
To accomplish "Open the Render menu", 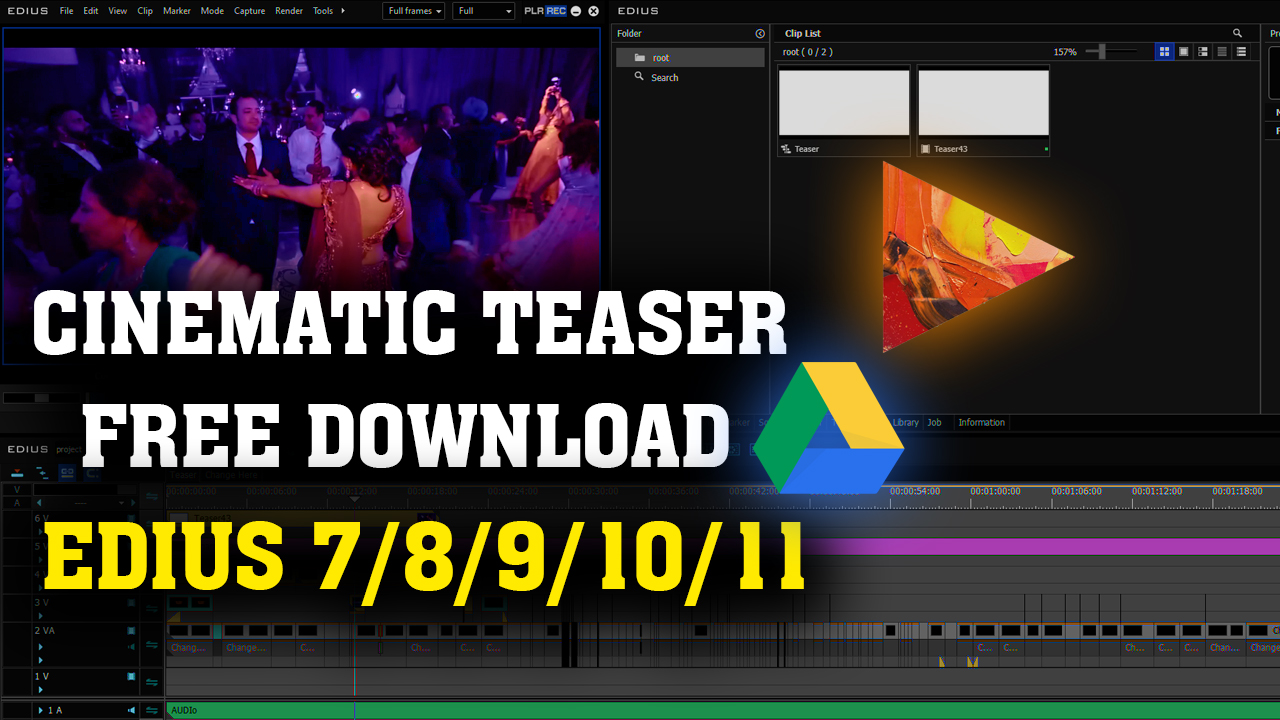I will click(289, 11).
